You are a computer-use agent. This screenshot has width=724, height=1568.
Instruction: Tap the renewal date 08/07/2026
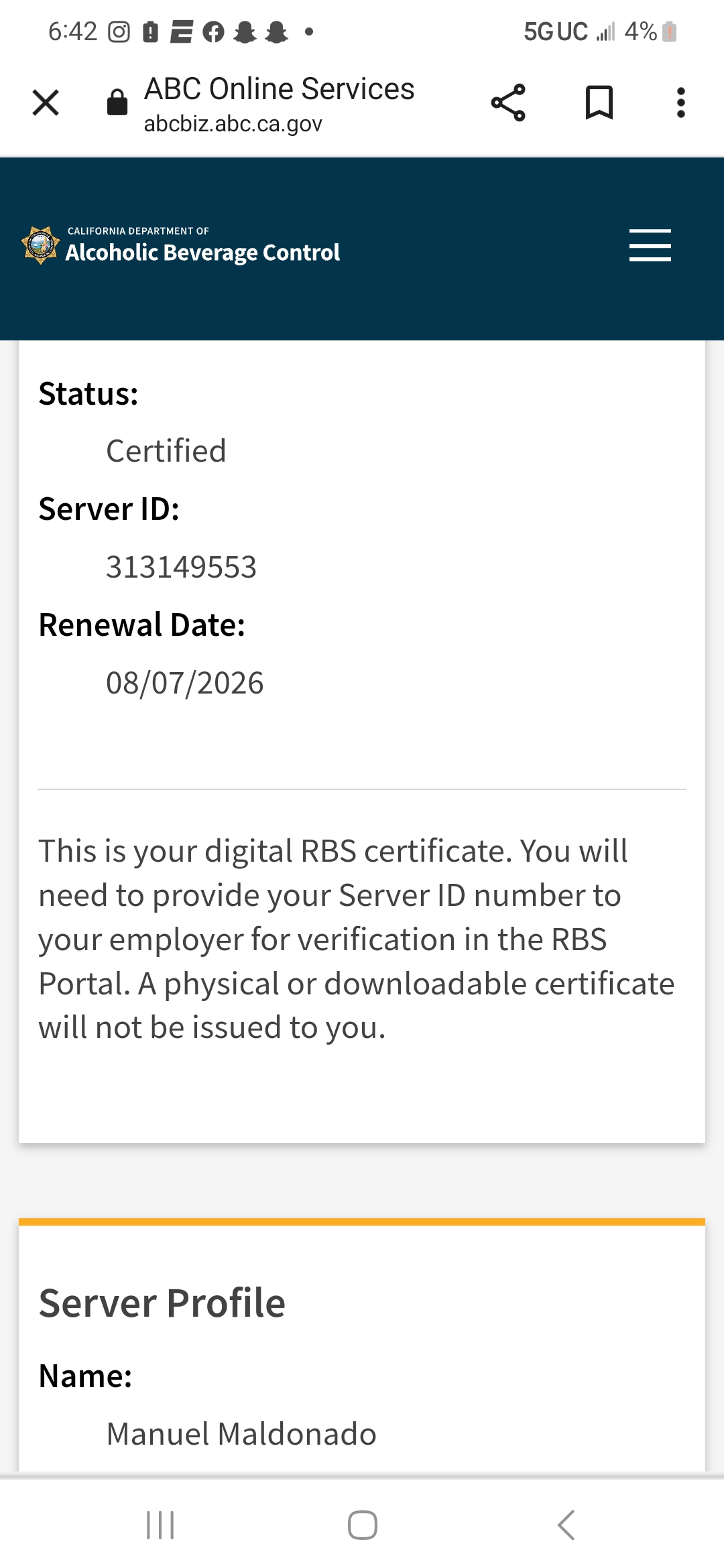click(184, 683)
